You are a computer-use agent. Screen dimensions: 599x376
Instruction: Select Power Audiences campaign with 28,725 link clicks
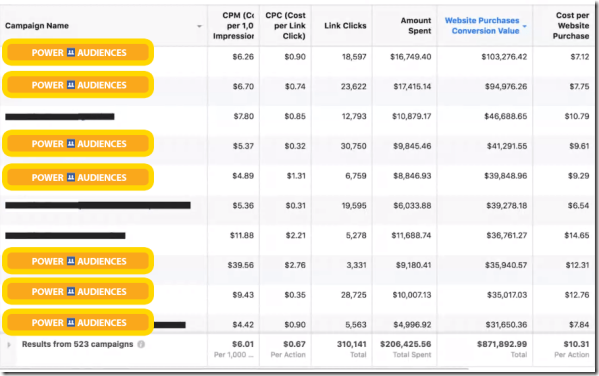tap(78, 292)
